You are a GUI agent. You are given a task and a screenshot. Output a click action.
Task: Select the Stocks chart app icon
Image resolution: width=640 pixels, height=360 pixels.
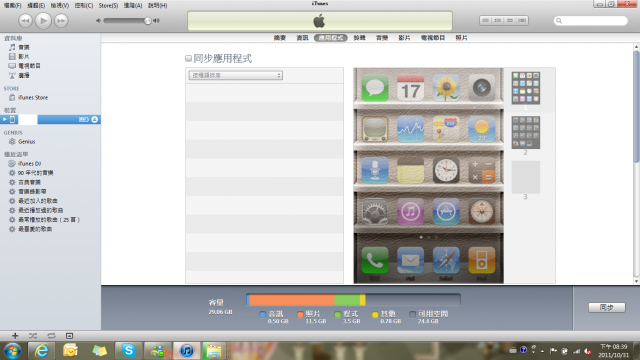click(x=410, y=129)
